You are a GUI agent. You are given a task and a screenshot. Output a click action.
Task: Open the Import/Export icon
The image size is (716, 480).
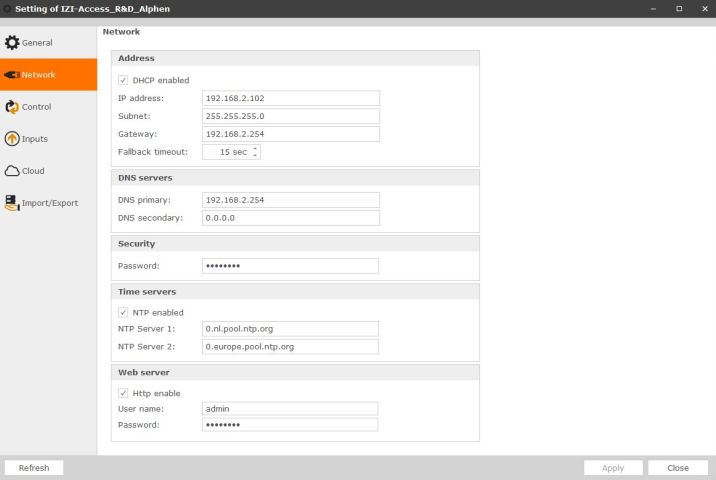pyautogui.click(x=12, y=203)
